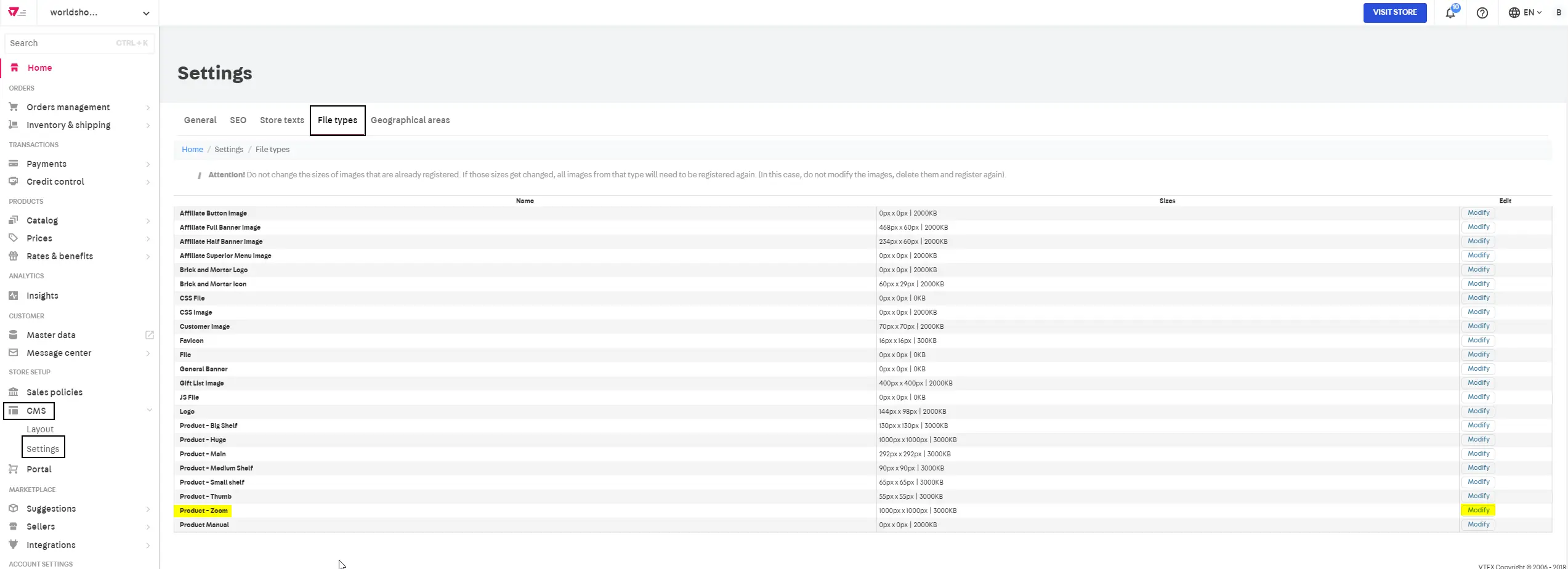Click the Master data external link icon

[149, 335]
